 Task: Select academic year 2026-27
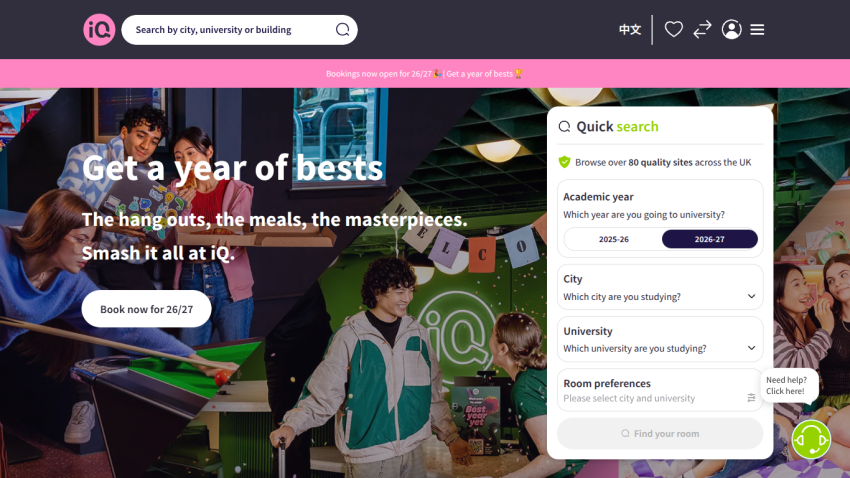(x=710, y=239)
